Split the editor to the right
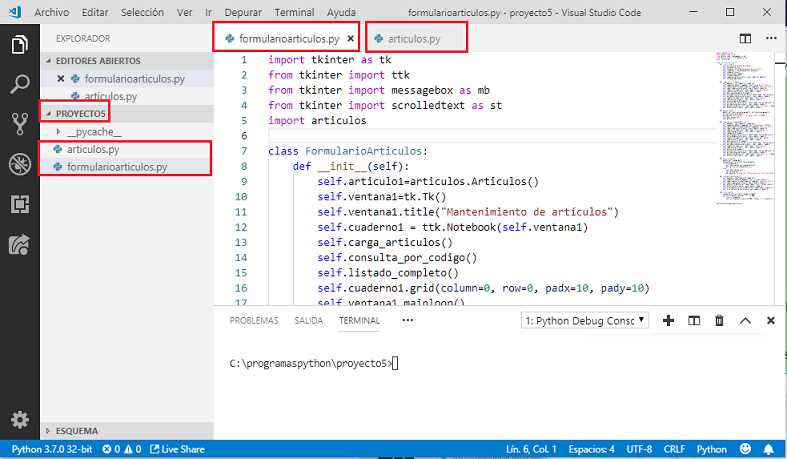The width and height of the screenshot is (787, 459). pyautogui.click(x=745, y=39)
